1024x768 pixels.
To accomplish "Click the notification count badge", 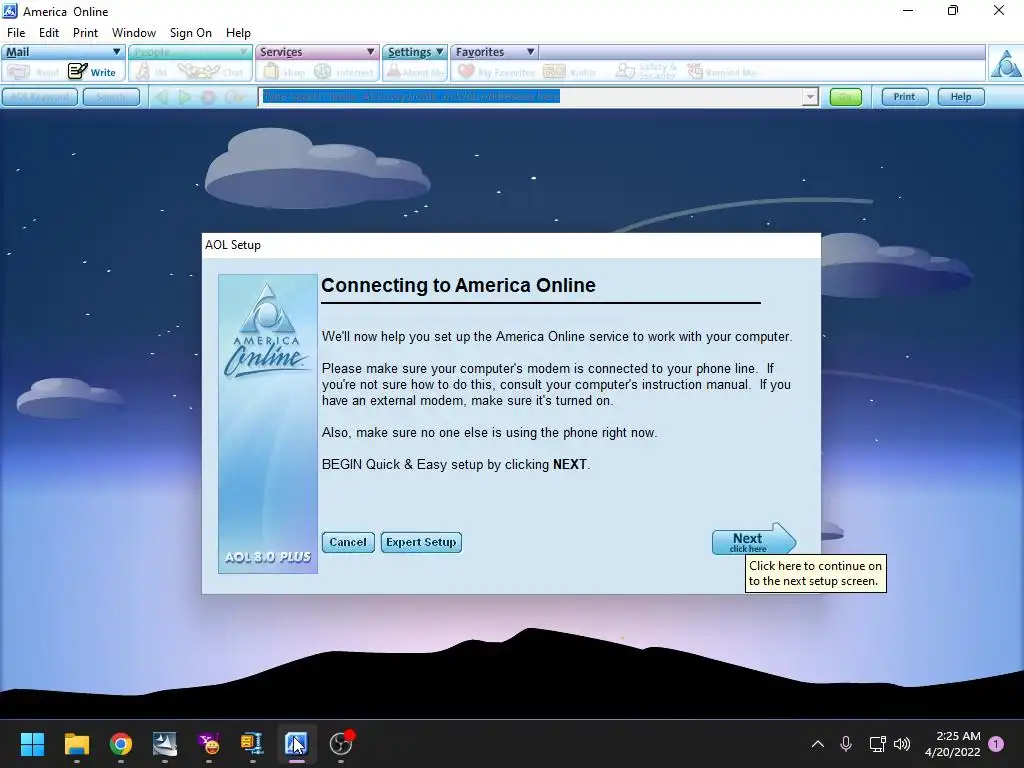I will click(996, 744).
